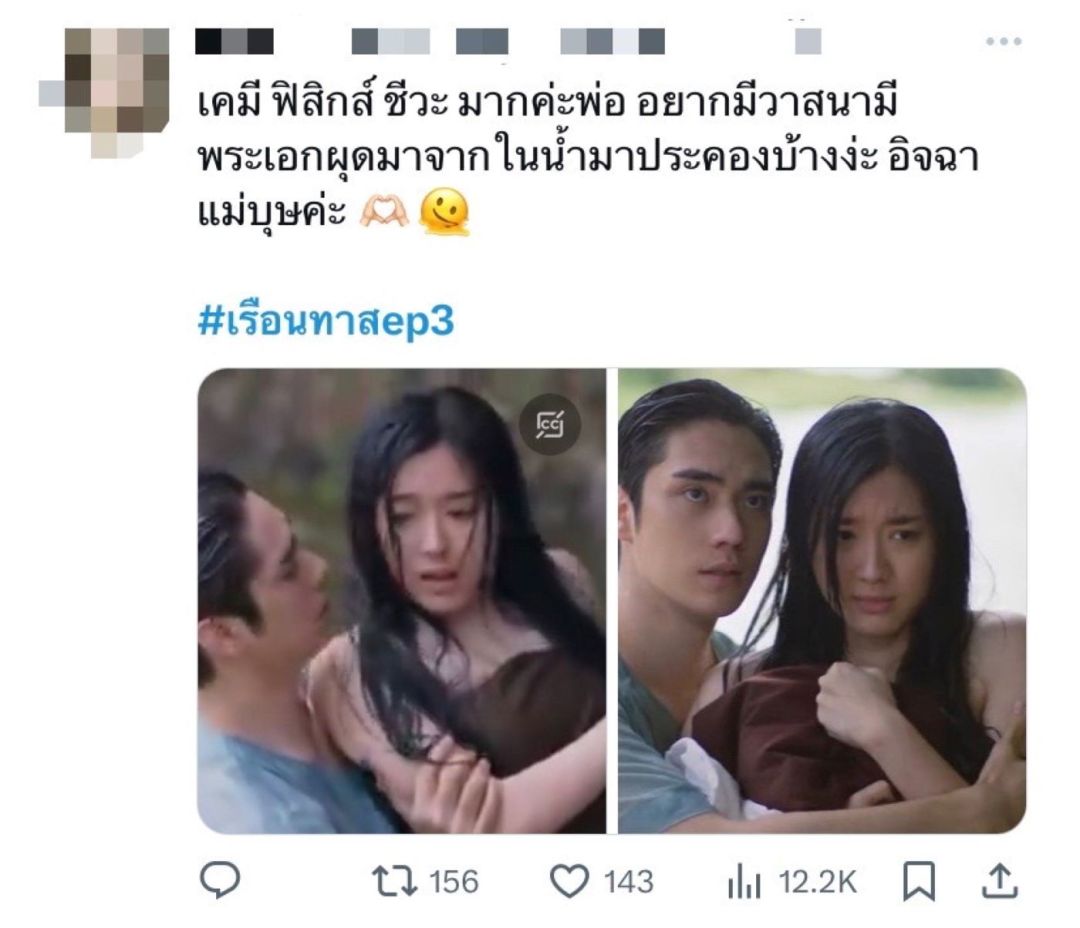This screenshot has height=928, width=1080.
Task: Click the 12.2K views count
Action: pyautogui.click(x=818, y=882)
